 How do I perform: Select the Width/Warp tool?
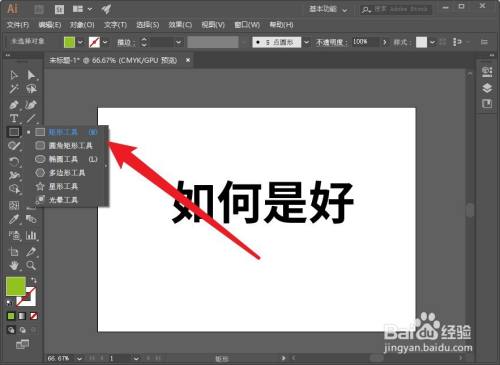click(x=14, y=175)
